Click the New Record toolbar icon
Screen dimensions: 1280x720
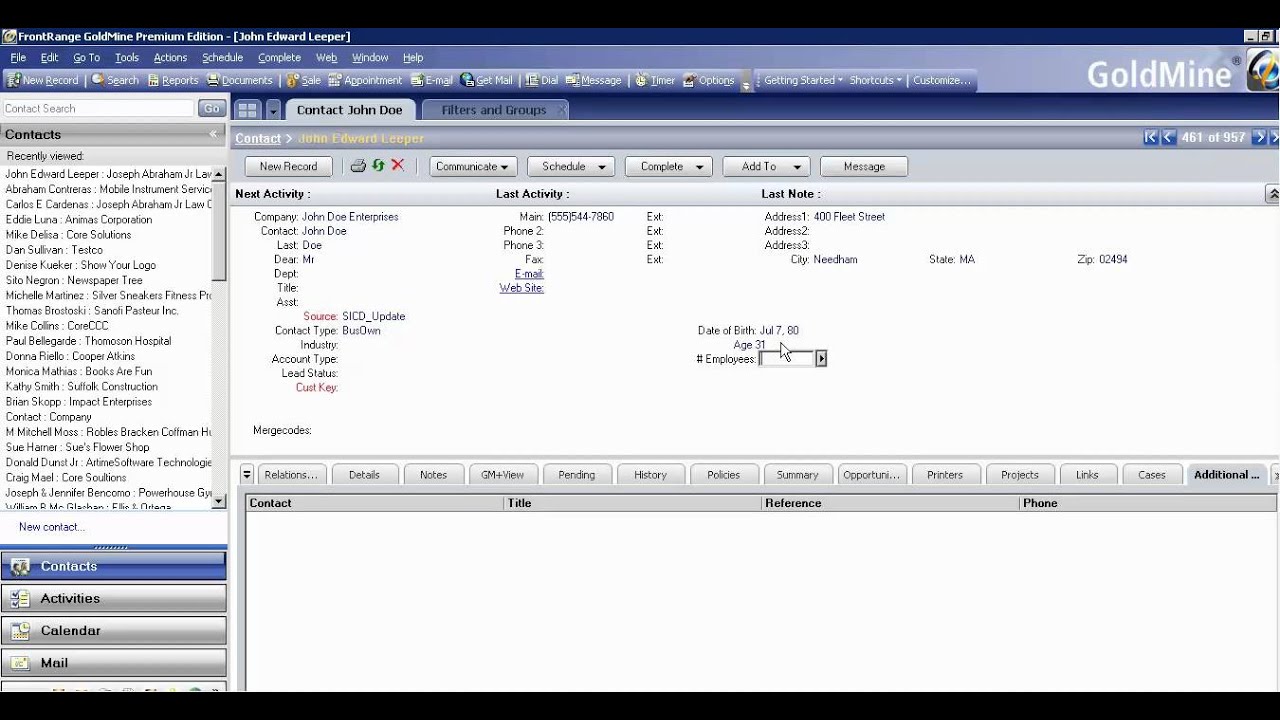tap(43, 80)
